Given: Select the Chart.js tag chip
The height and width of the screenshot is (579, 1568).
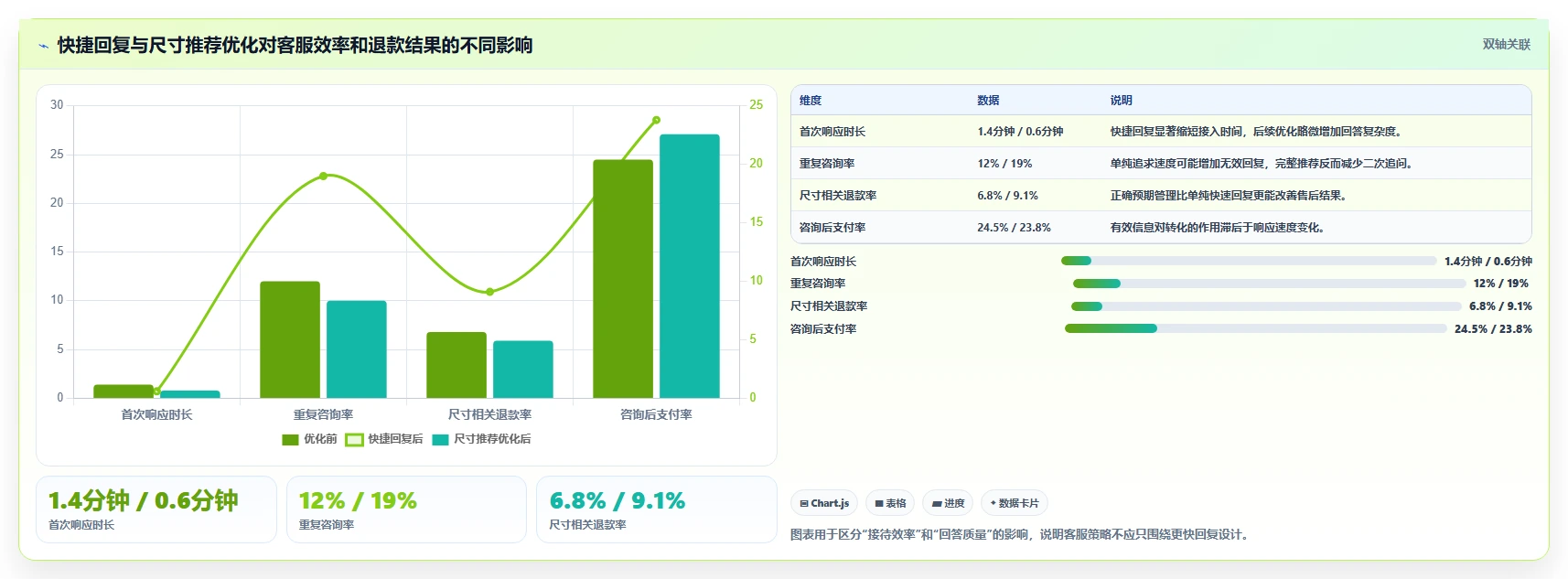Looking at the screenshot, I should 824,503.
